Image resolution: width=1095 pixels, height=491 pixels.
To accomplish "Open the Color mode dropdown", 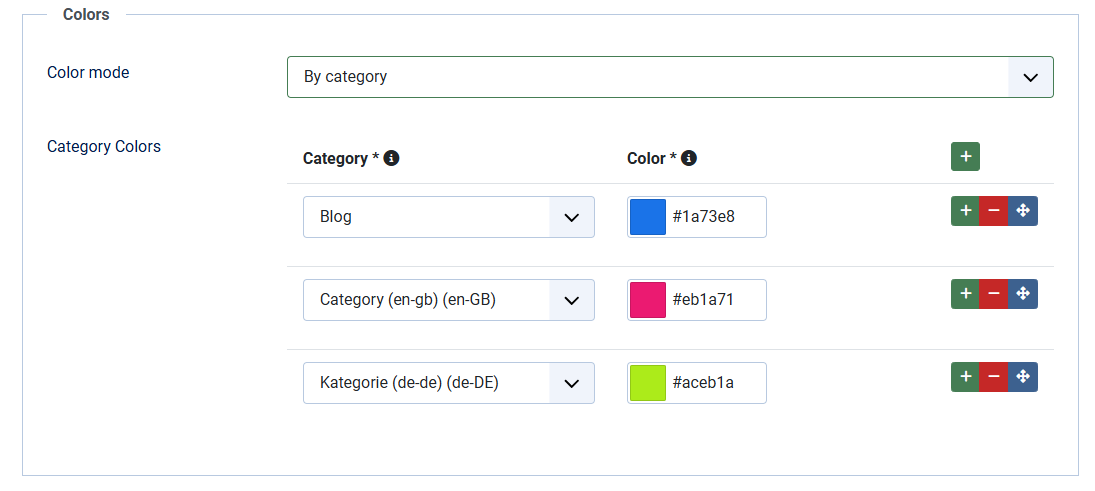I will 669,77.
